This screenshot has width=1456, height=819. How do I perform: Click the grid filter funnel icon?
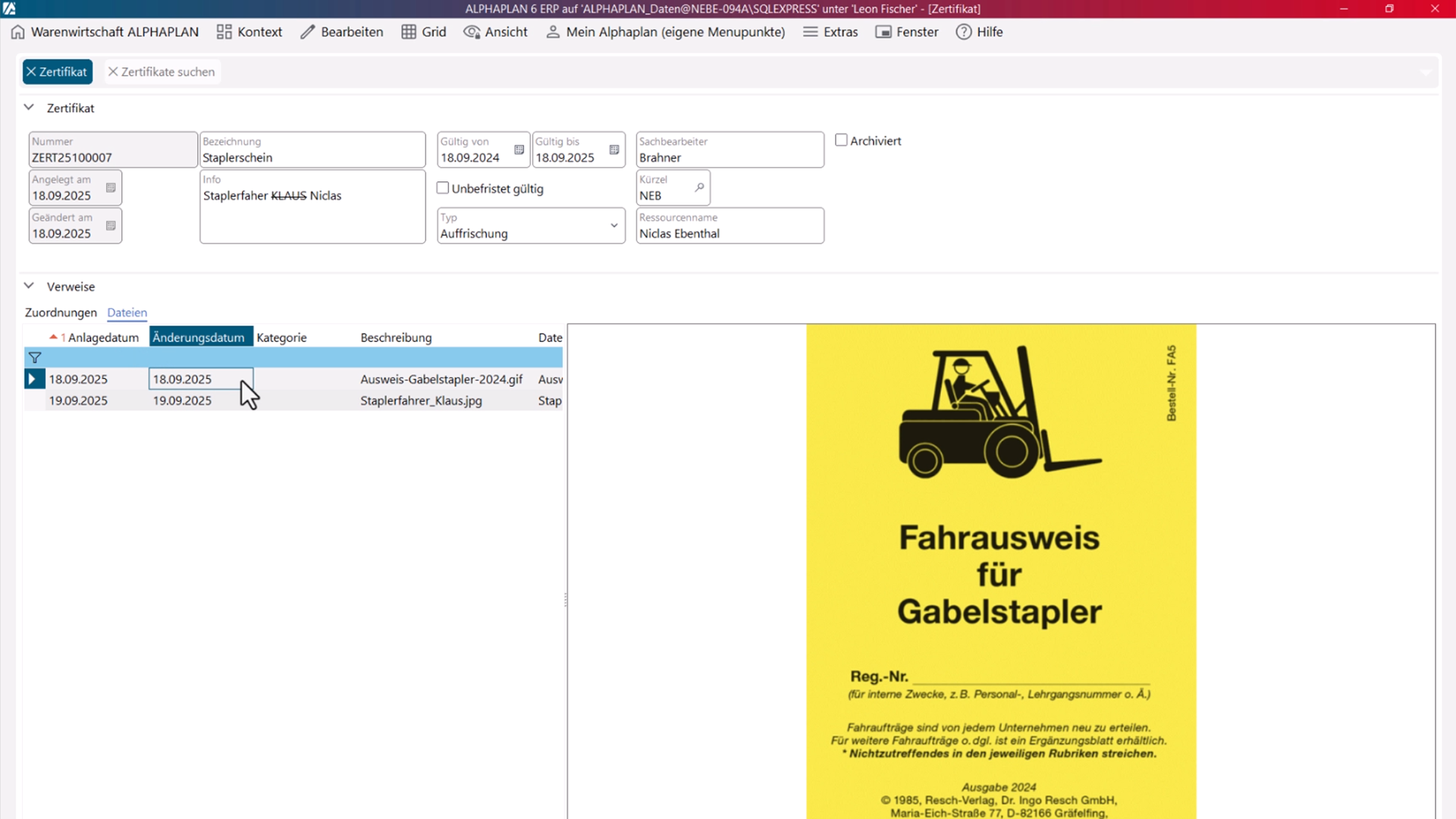pyautogui.click(x=35, y=357)
